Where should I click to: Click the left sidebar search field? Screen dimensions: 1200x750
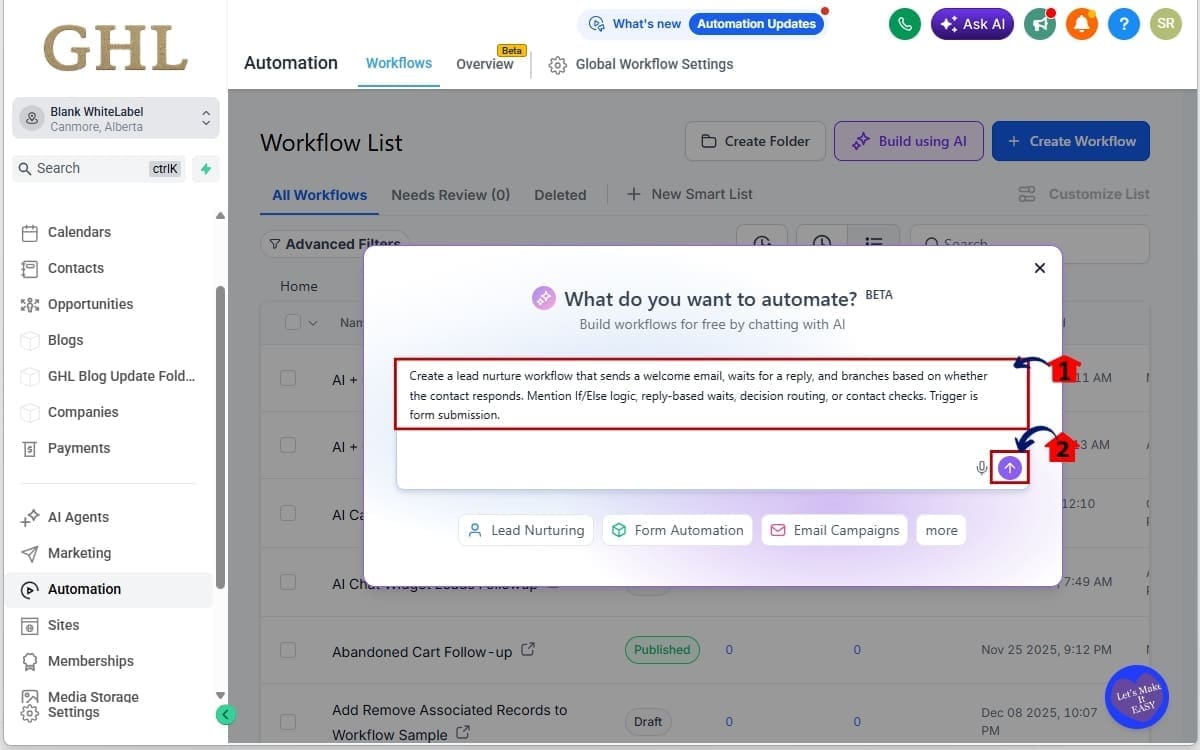point(98,169)
